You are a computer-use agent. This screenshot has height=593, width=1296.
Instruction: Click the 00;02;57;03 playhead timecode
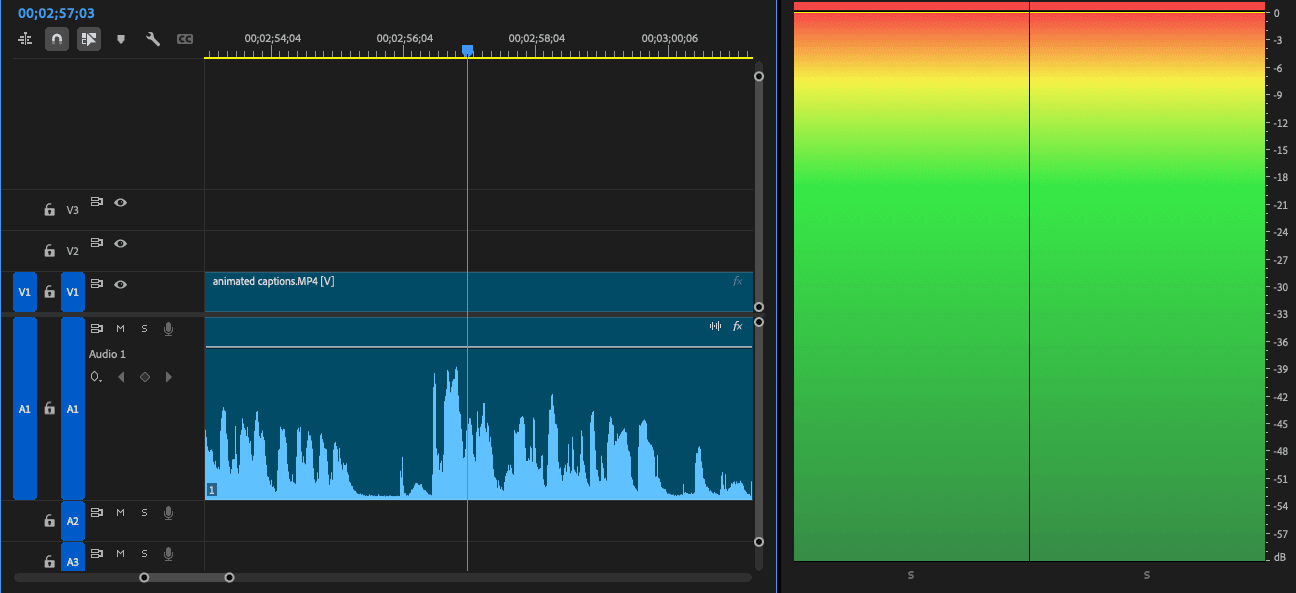(56, 13)
